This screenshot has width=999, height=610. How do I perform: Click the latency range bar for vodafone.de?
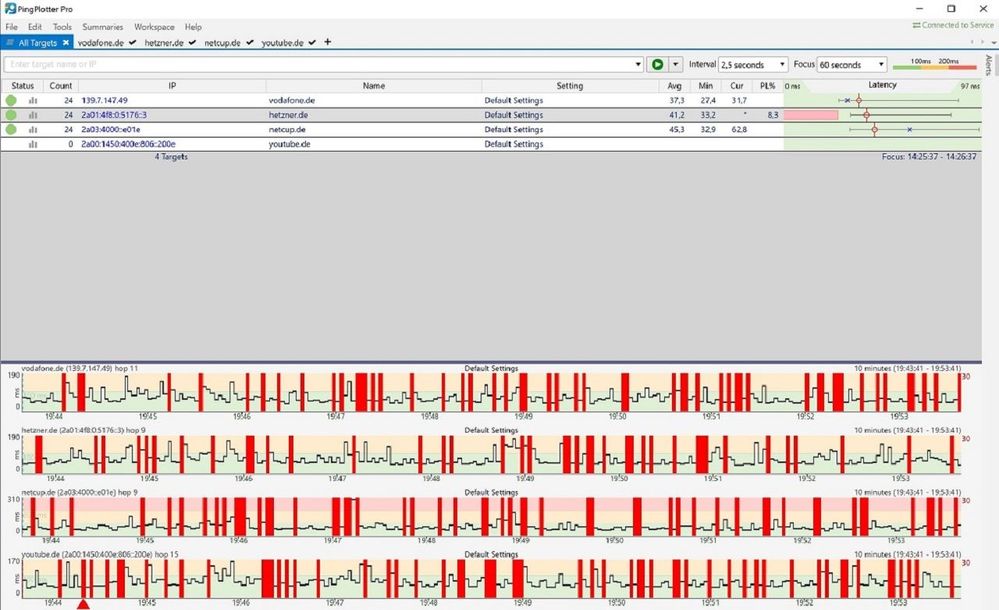(898, 100)
